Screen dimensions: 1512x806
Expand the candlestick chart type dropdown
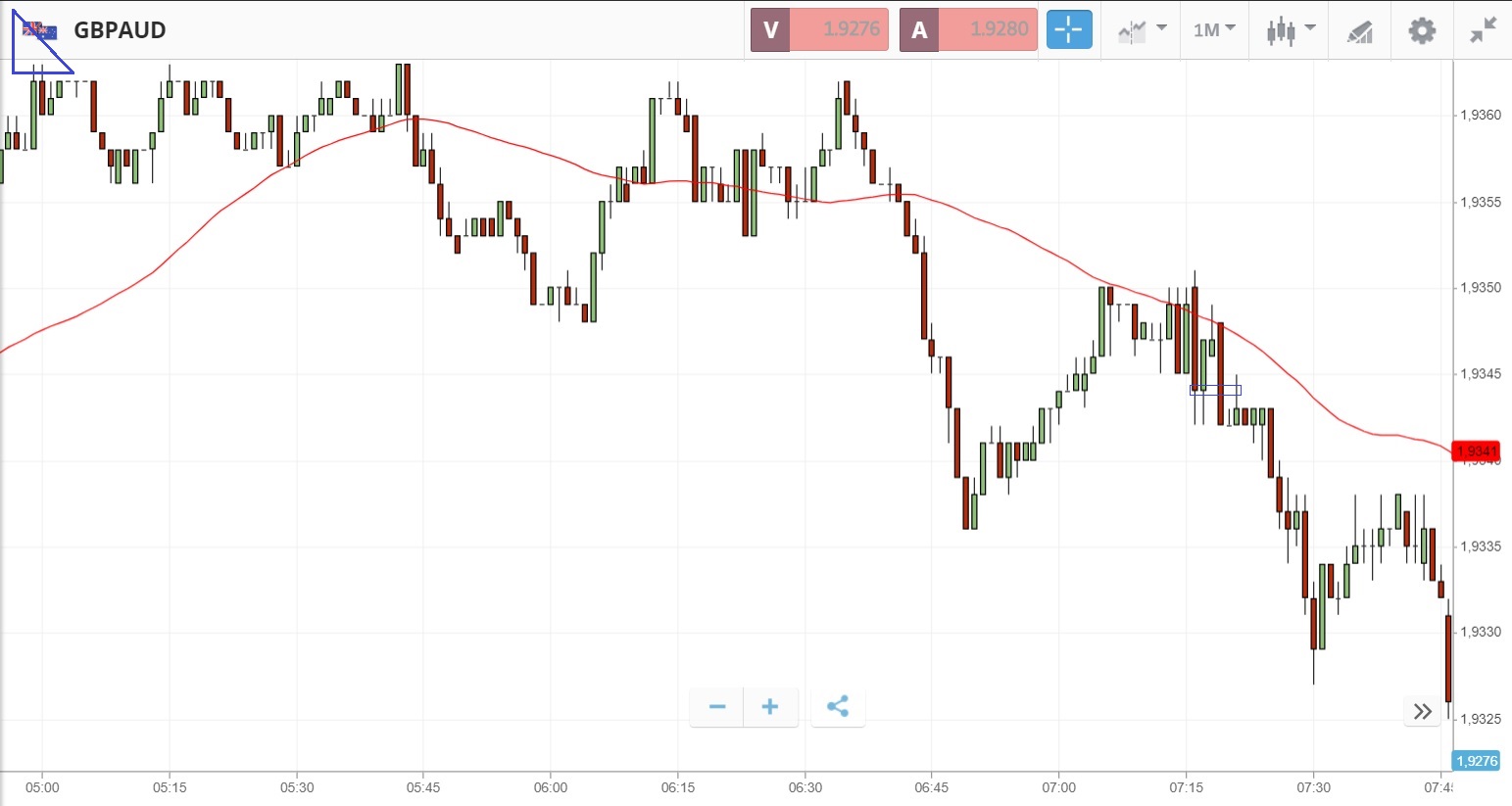(x=1291, y=29)
